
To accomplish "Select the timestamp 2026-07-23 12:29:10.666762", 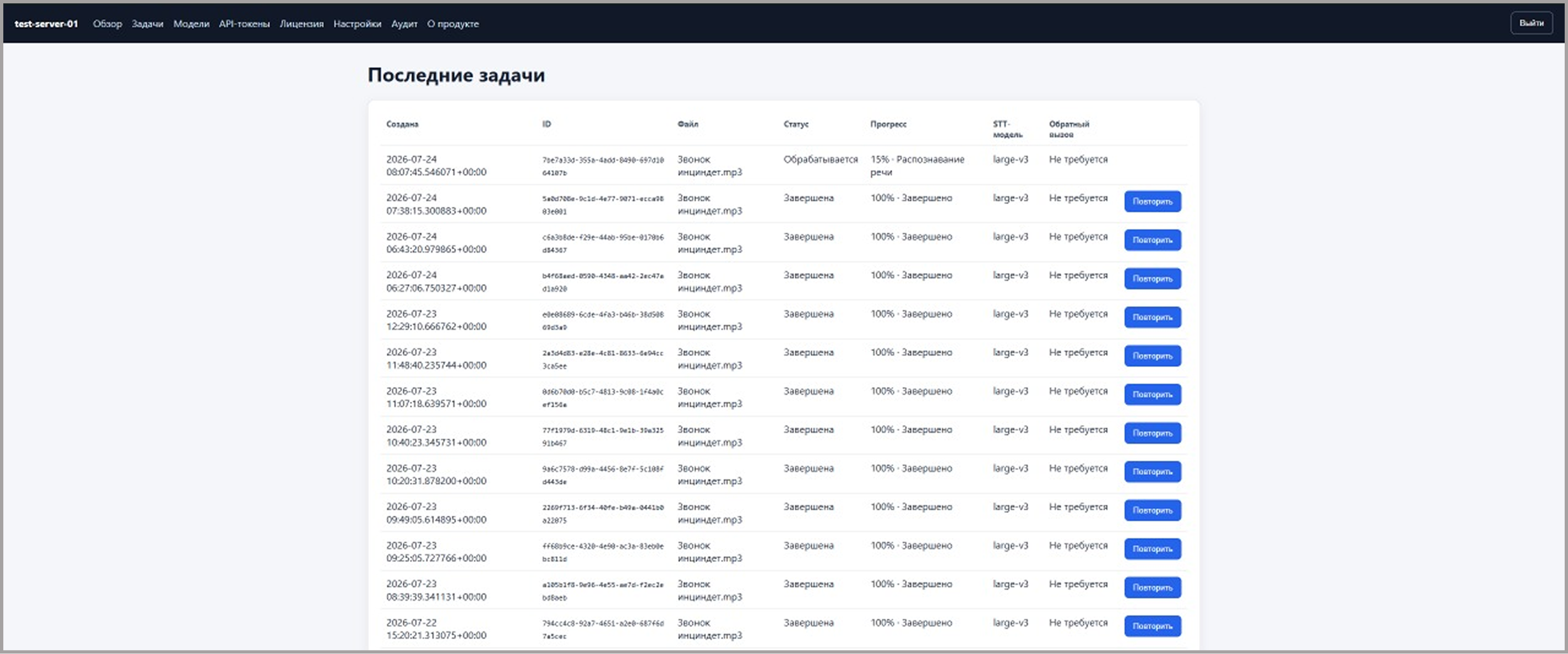I will 436,320.
